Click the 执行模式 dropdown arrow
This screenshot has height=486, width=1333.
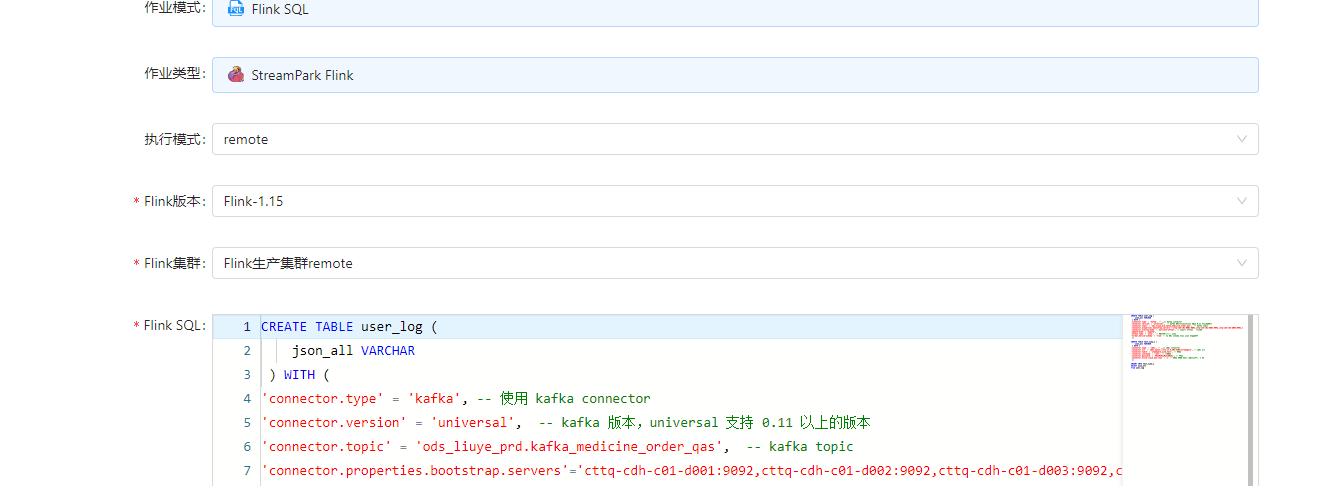pos(1242,139)
